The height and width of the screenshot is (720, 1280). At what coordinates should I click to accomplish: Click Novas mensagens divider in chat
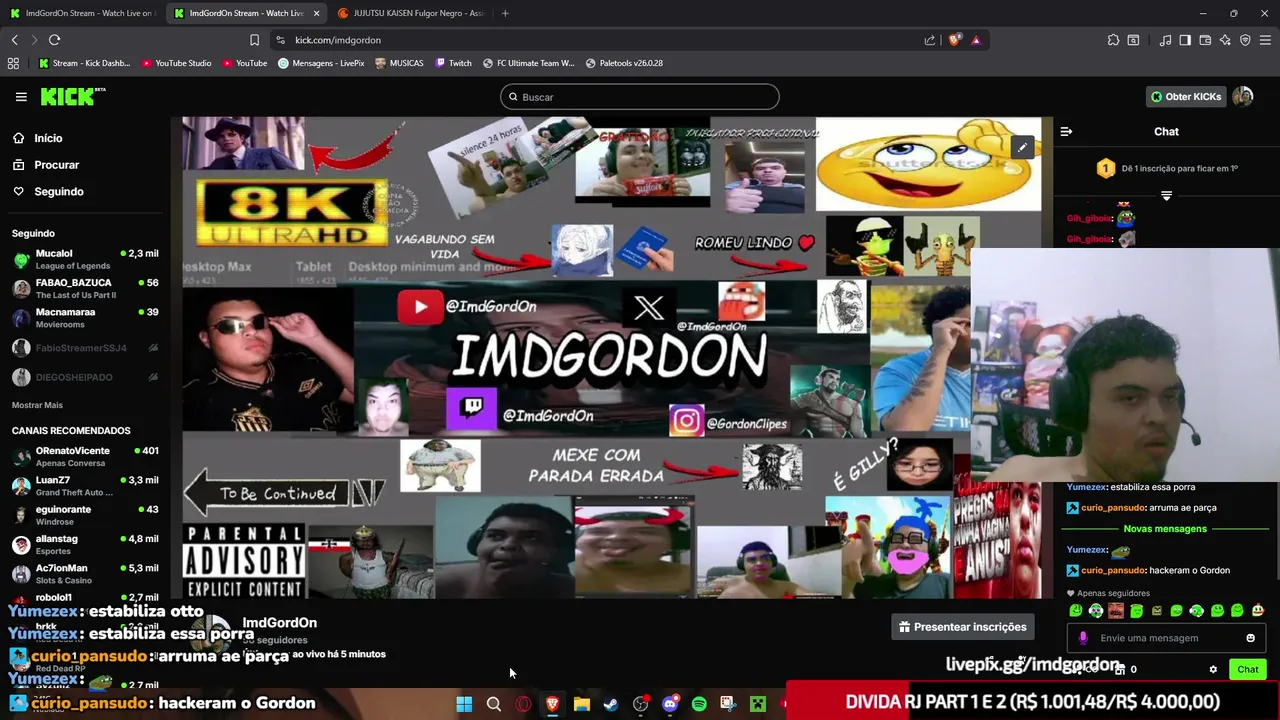tap(1165, 529)
